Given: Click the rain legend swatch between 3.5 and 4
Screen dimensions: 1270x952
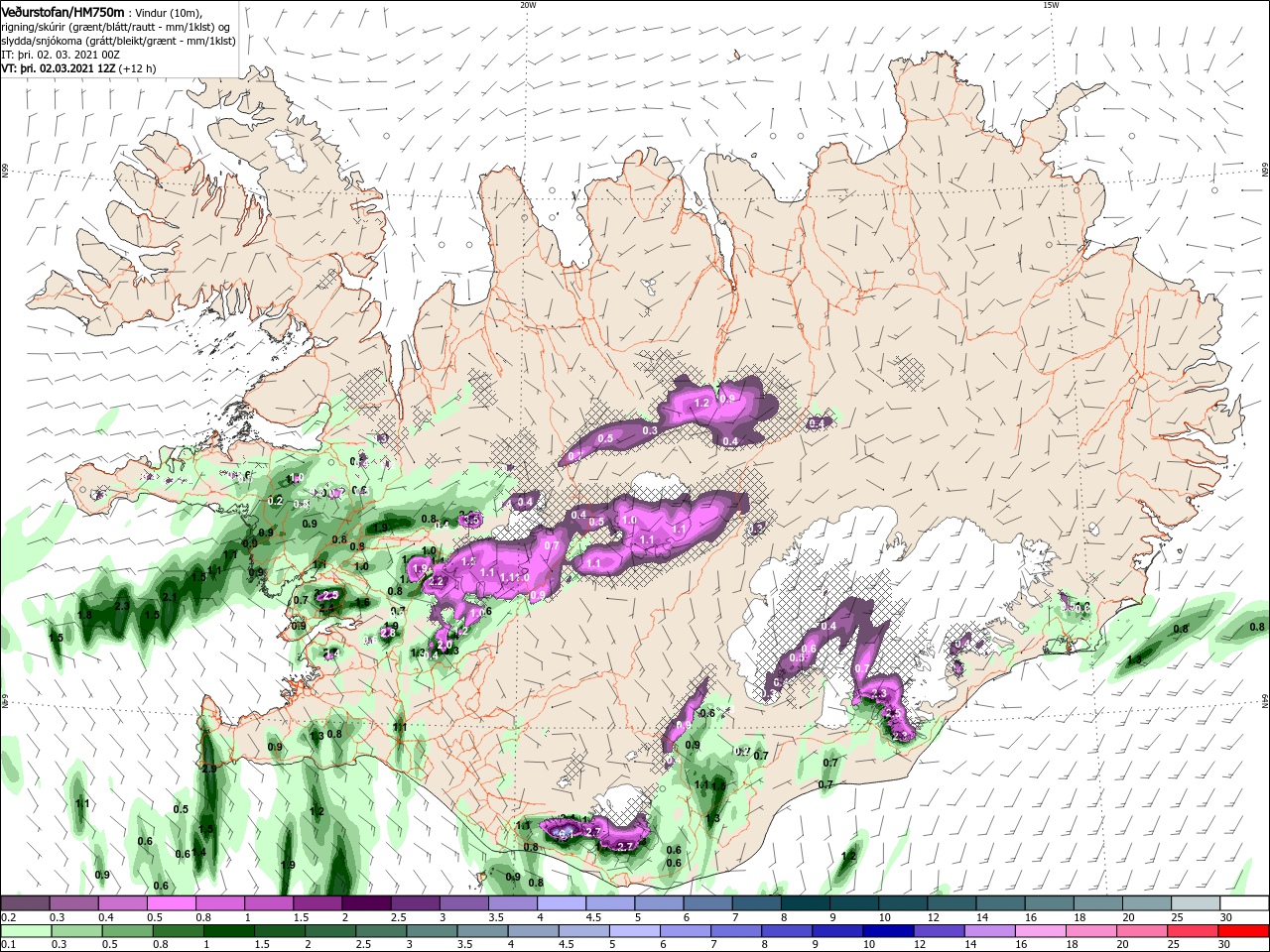Looking at the screenshot, I should (482, 931).
